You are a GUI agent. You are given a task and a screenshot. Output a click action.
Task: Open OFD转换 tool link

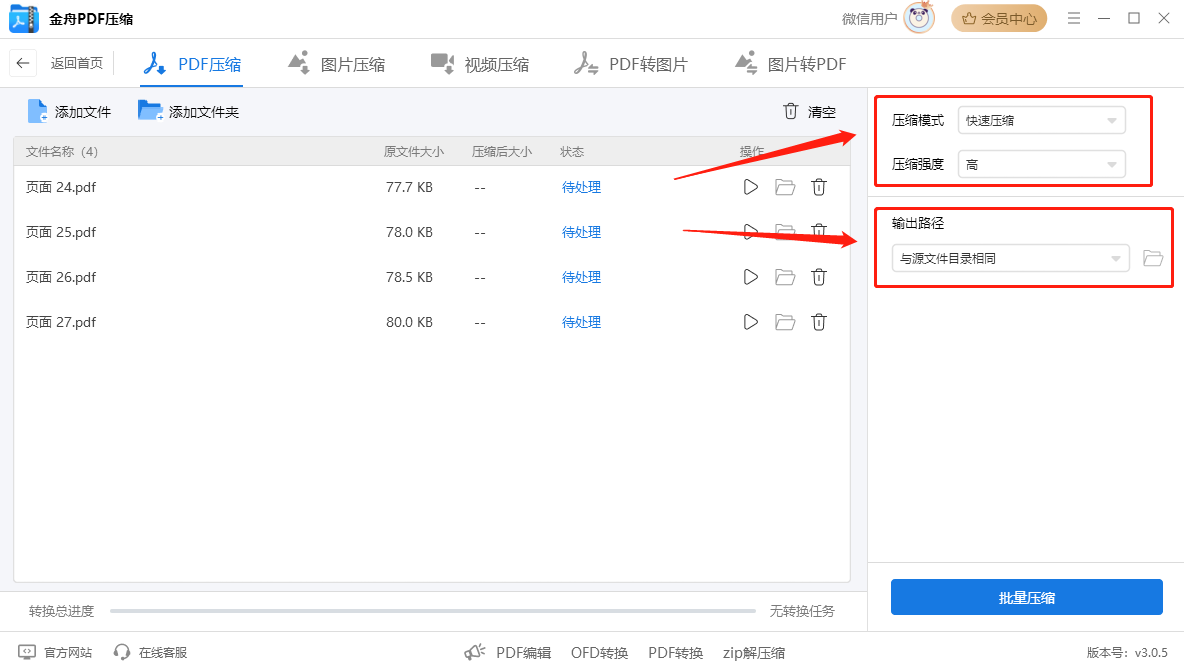(x=600, y=653)
